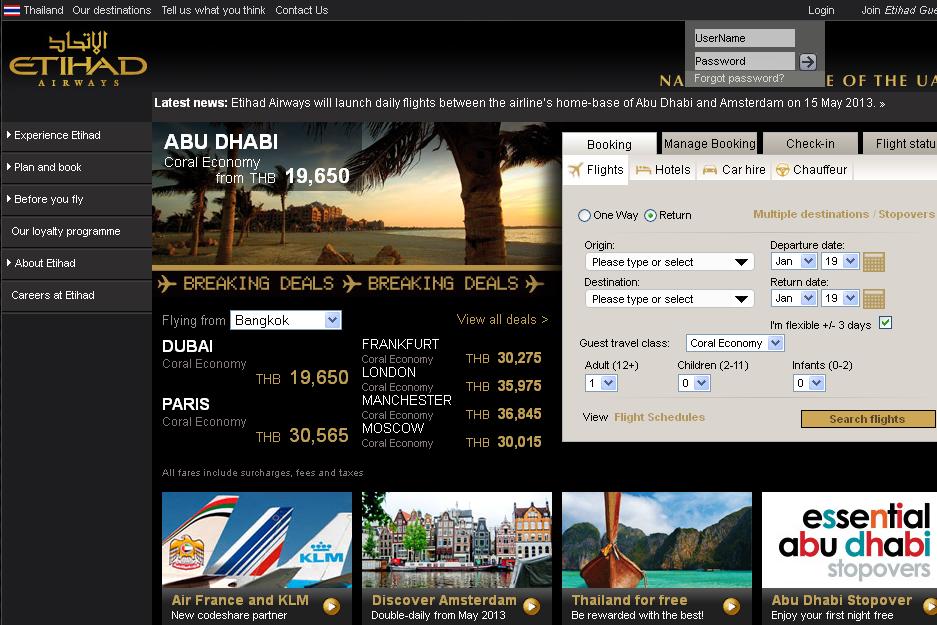This screenshot has height=625, width=937.
Task: Expand About Etihad menu
Action: click(76, 264)
